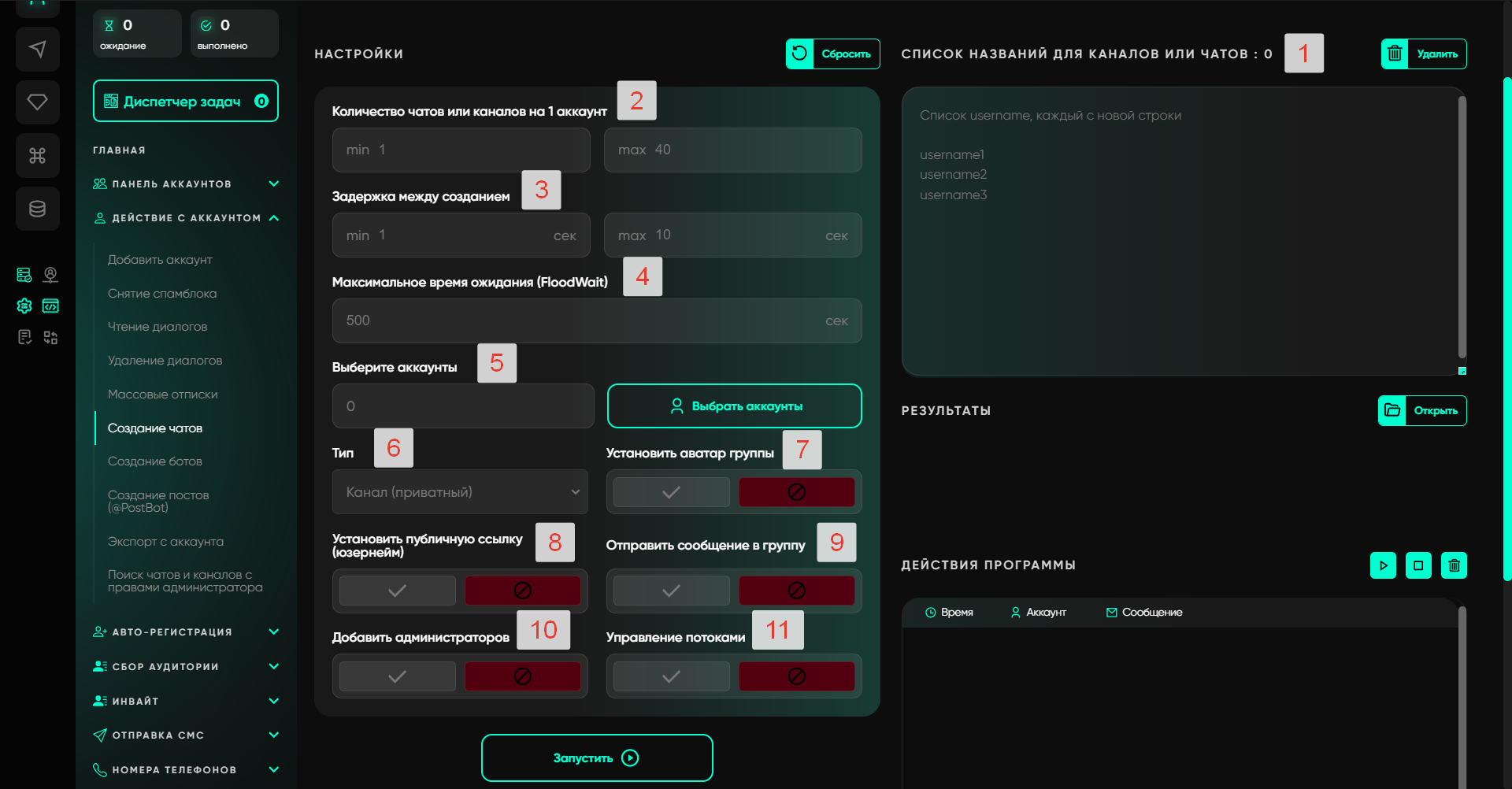
Task: Click the paper plane icon in left sidebar
Action: (x=37, y=50)
